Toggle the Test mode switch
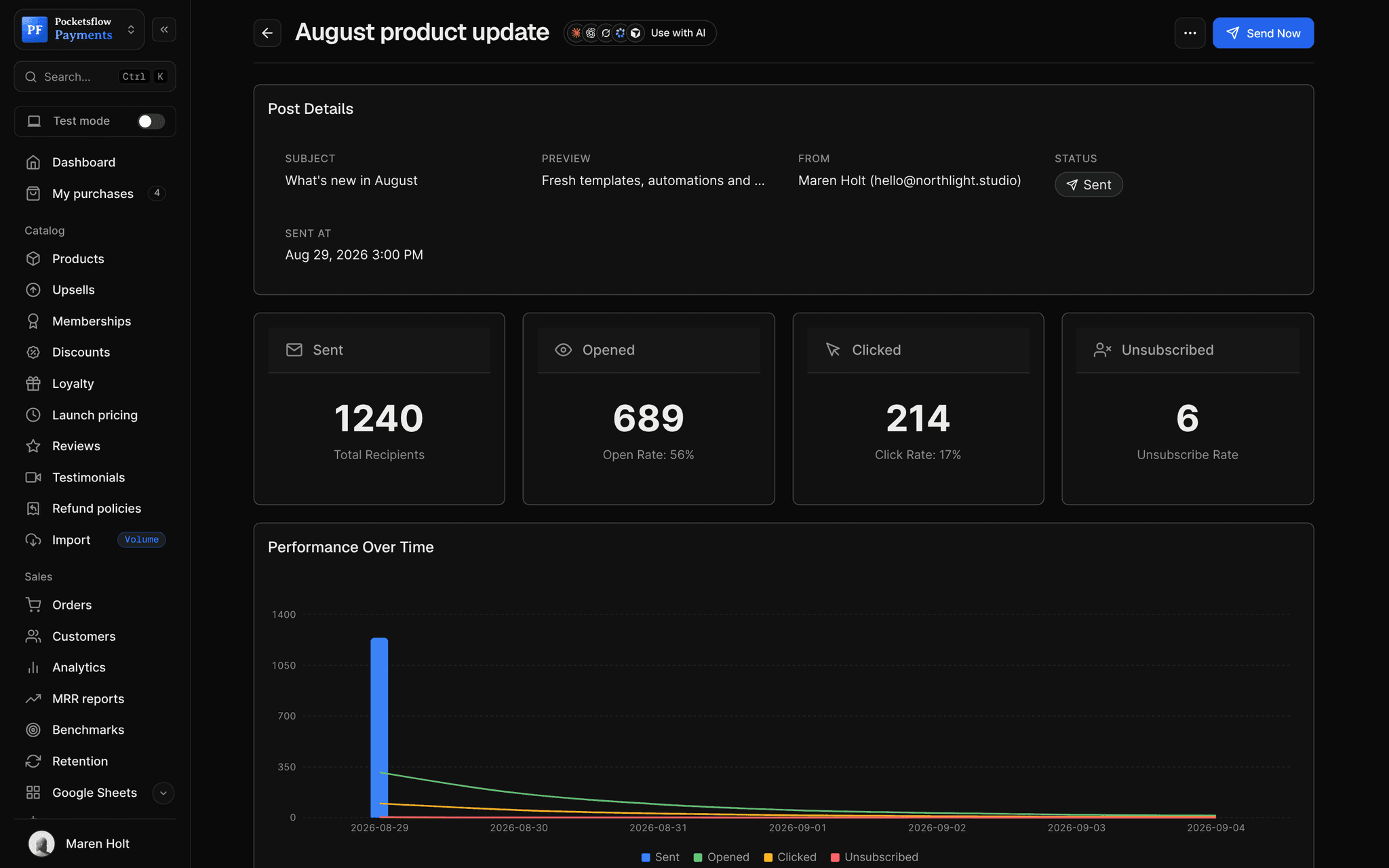The width and height of the screenshot is (1389, 868). (151, 121)
